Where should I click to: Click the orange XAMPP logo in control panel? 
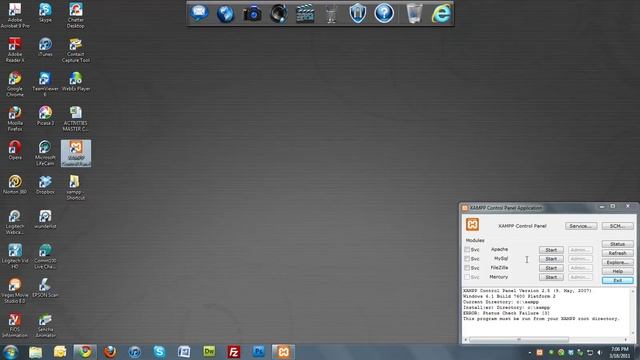(472, 224)
